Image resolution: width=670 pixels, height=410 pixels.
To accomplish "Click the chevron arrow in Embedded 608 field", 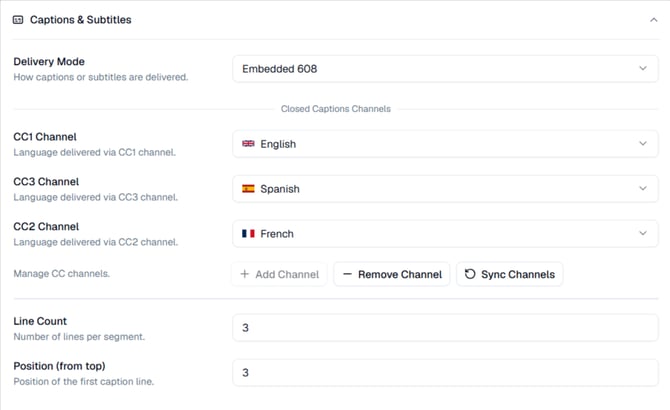I will tap(643, 68).
